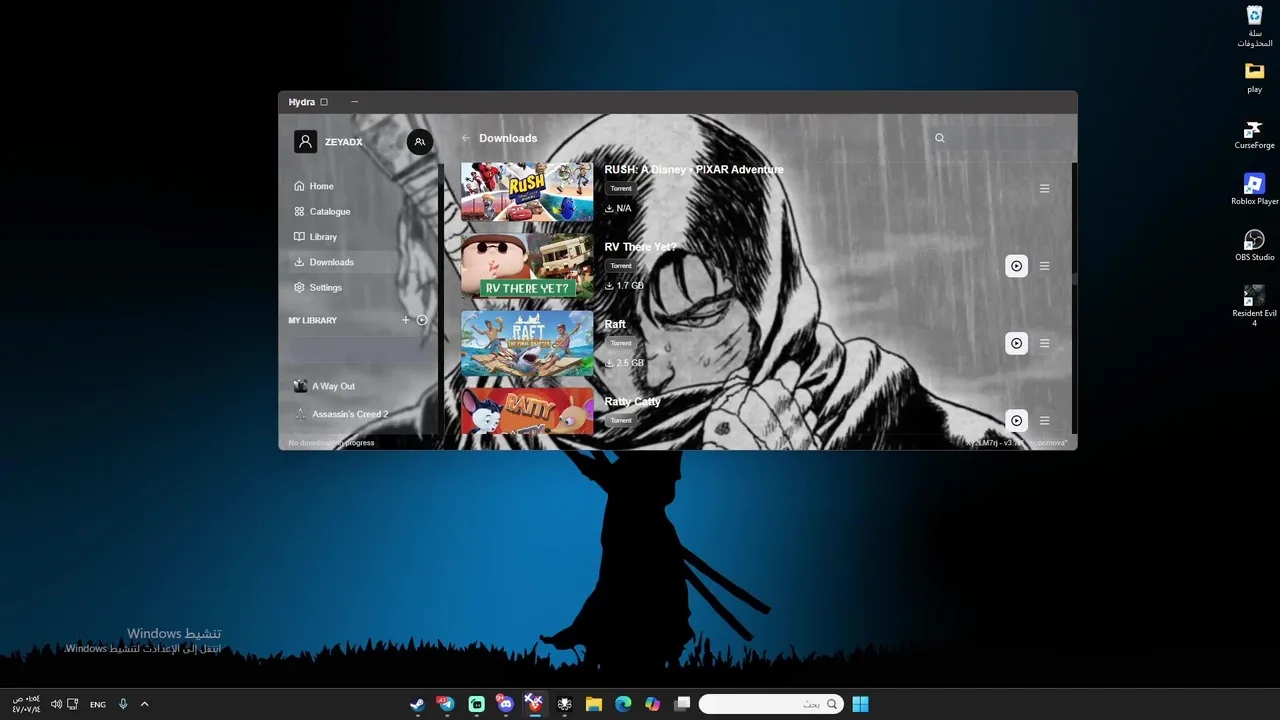Open Microsoft Edge from the taskbar
1280x720 pixels.
(x=623, y=704)
